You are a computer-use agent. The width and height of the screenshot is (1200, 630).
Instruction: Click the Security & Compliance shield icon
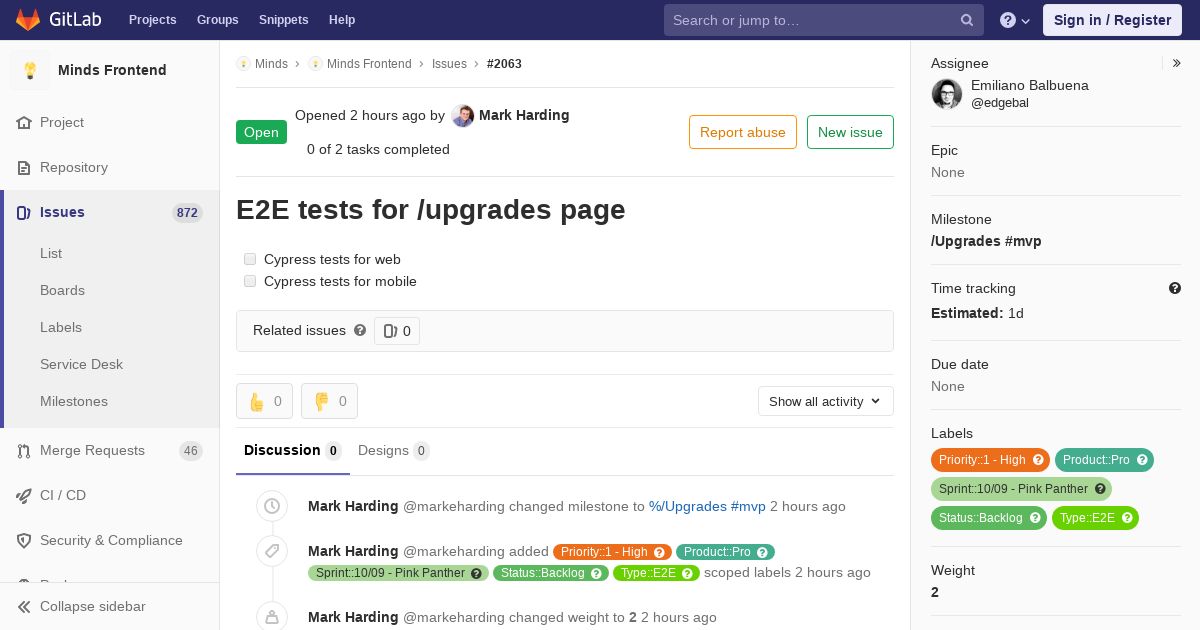click(25, 540)
